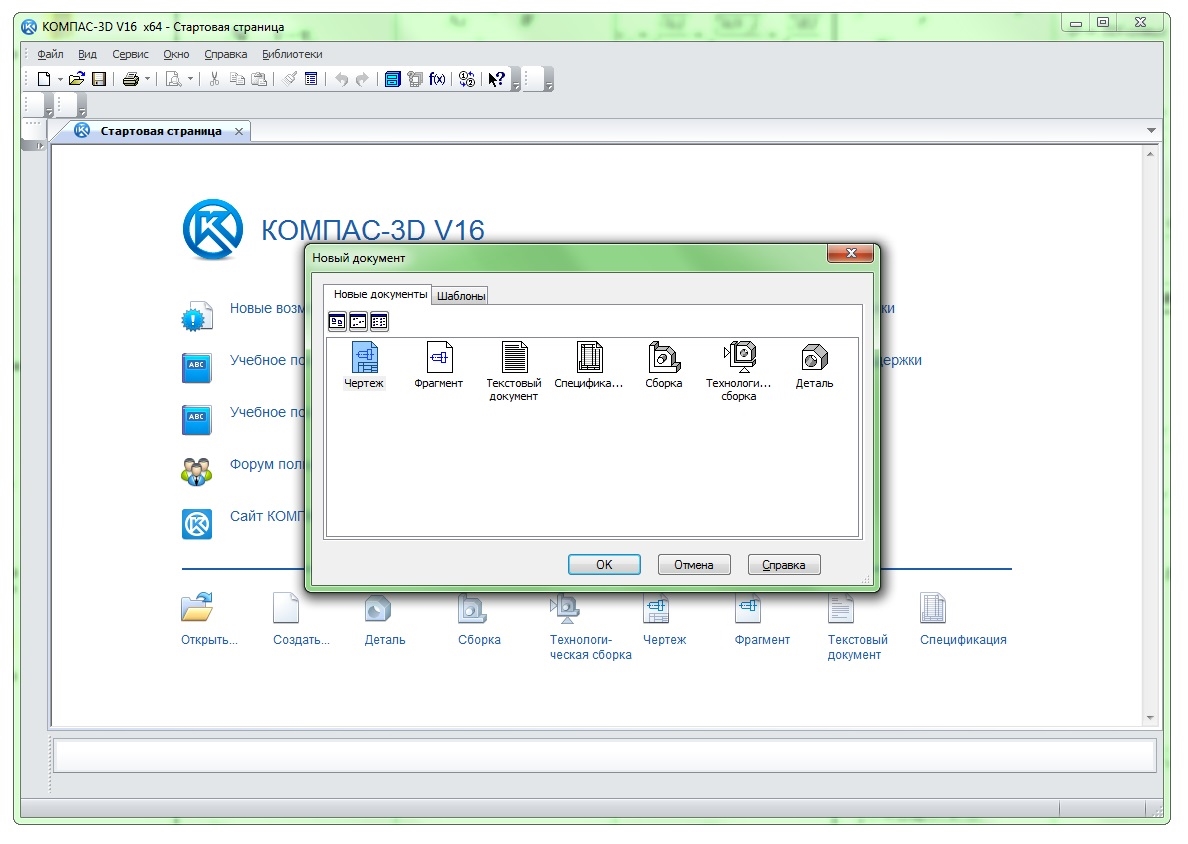1188x844 pixels.
Task: Open the document tabs list arrow
Action: click(1151, 131)
